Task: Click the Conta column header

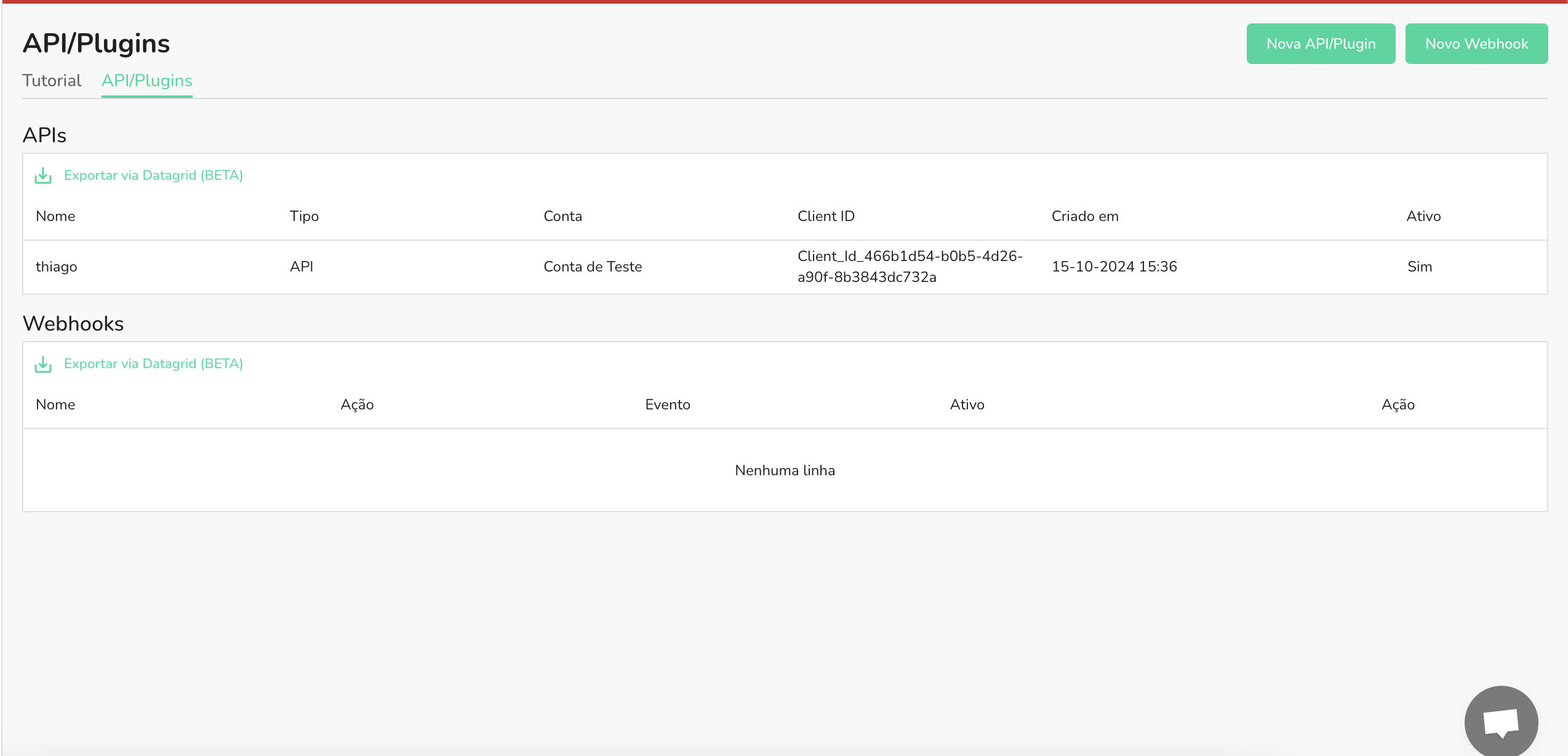Action: click(x=562, y=216)
